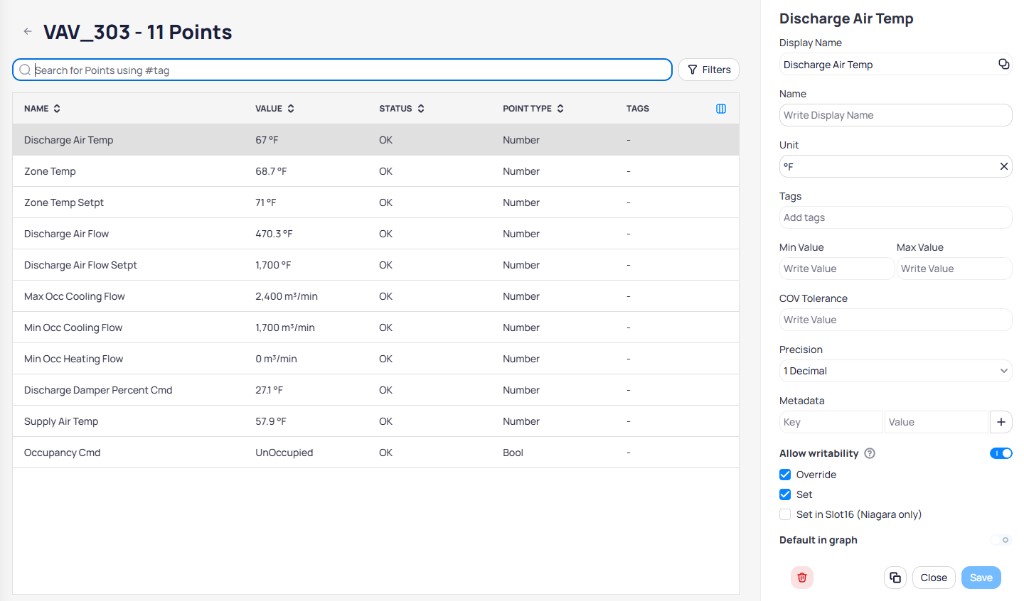Select the Discharge Air Flow row
The image size is (1024, 601).
(x=376, y=234)
